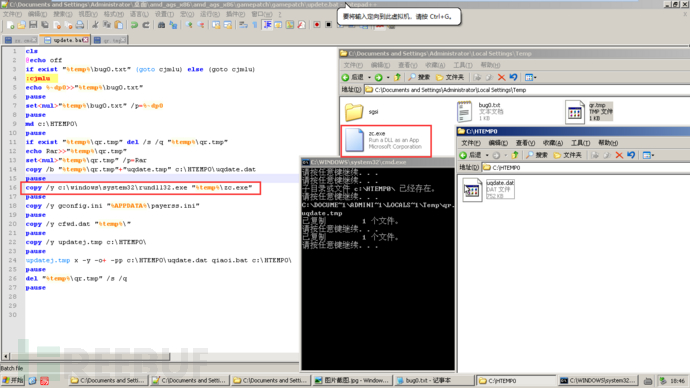Click the Paste clipboard icon in Notepad++

(118, 25)
